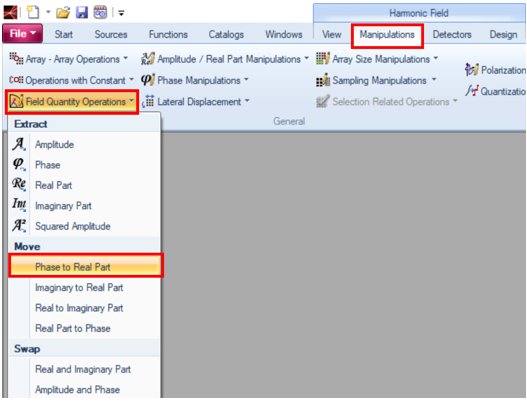Select the Phase extract icon
This screenshot has width=527, height=402.
[x=19, y=164]
